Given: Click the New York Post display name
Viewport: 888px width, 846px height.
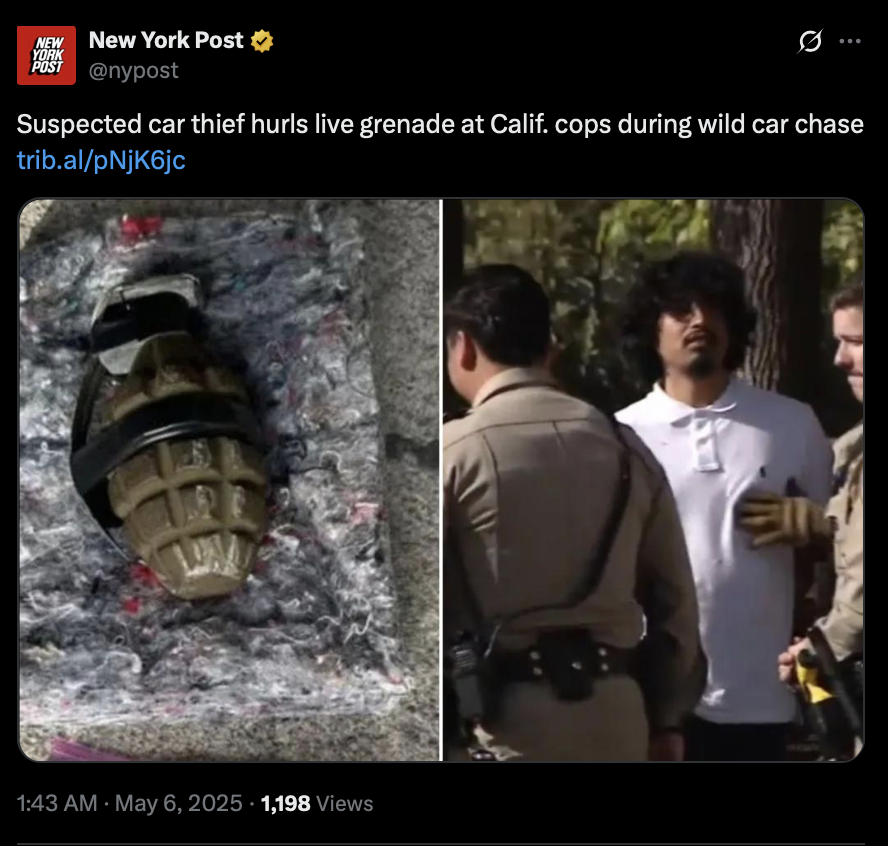Looking at the screenshot, I should (166, 40).
